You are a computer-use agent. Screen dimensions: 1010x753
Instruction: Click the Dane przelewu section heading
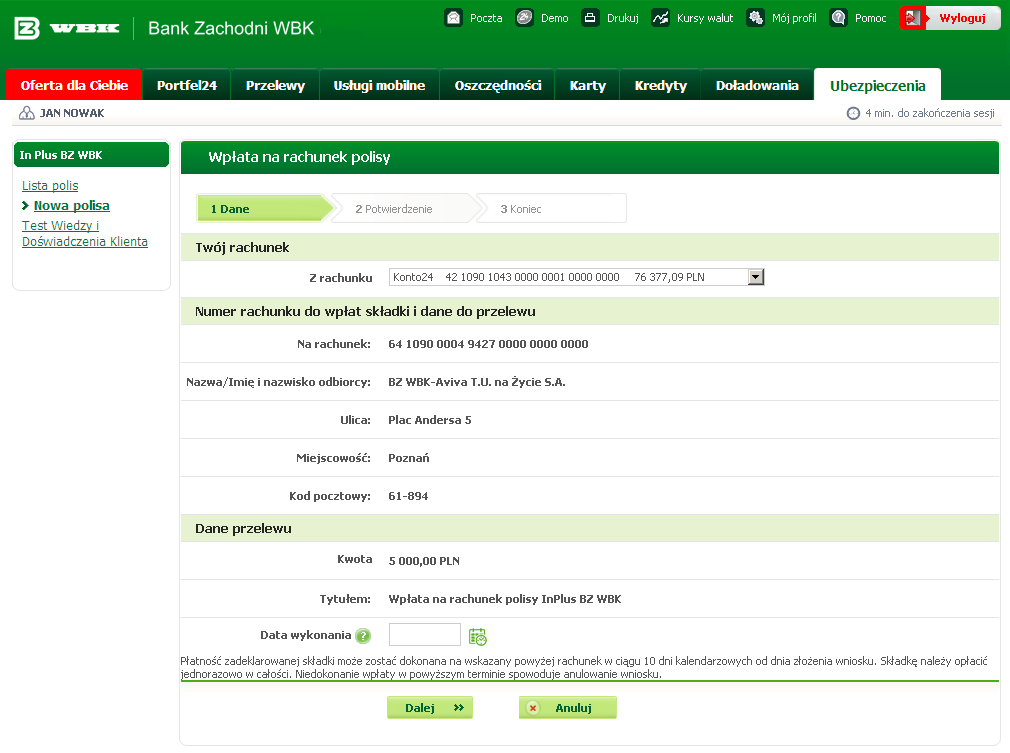(x=243, y=528)
